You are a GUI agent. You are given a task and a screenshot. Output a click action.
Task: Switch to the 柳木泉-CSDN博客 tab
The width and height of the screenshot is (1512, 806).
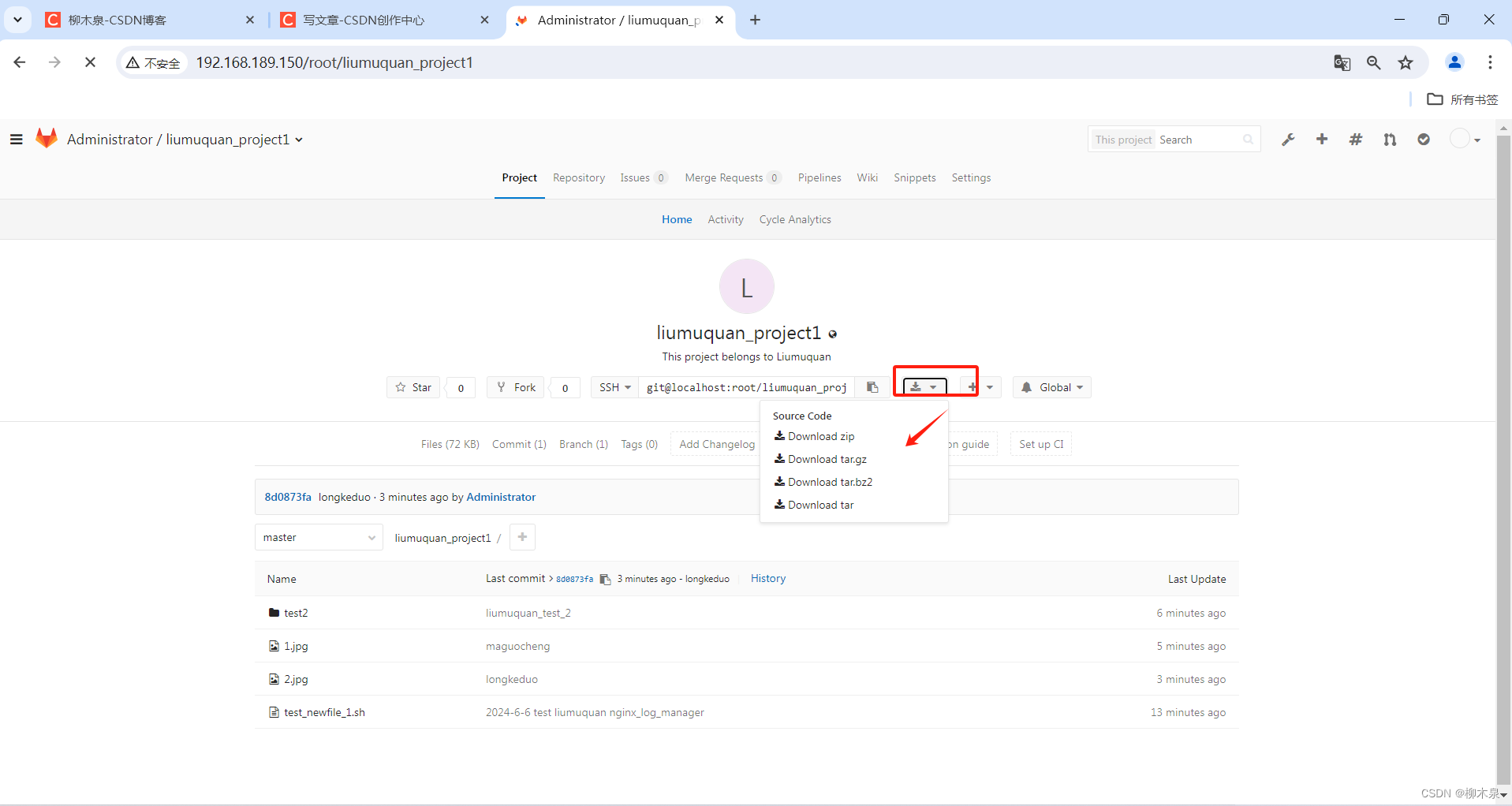point(150,20)
